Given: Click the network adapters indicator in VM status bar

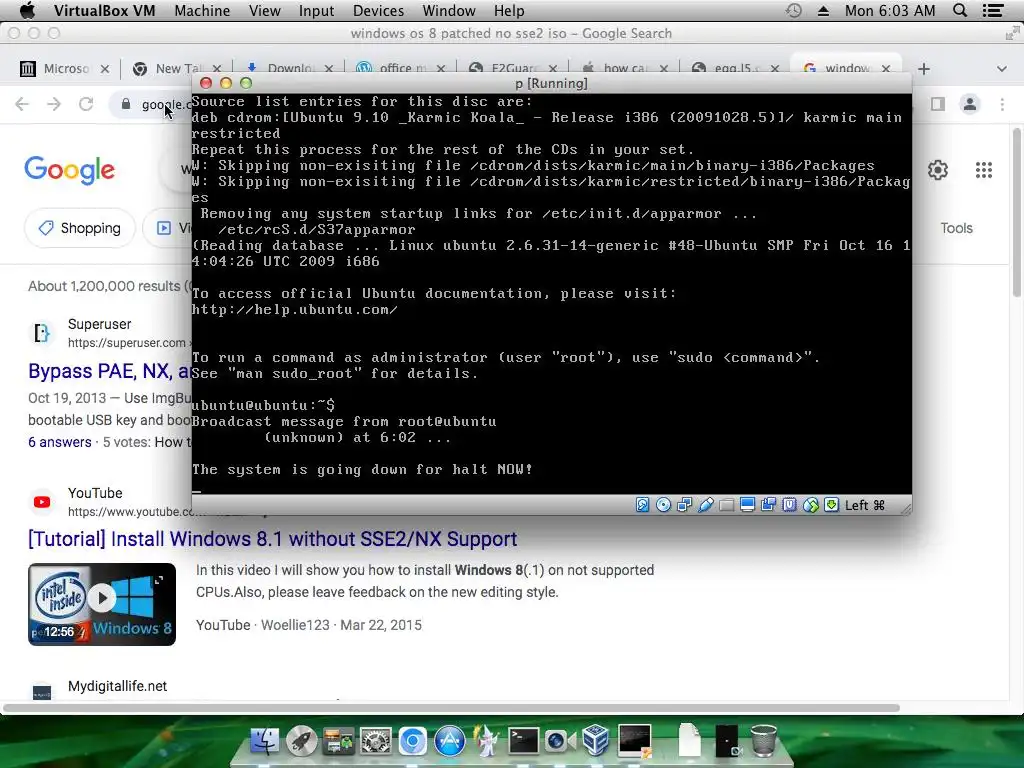Looking at the screenshot, I should (x=684, y=505).
